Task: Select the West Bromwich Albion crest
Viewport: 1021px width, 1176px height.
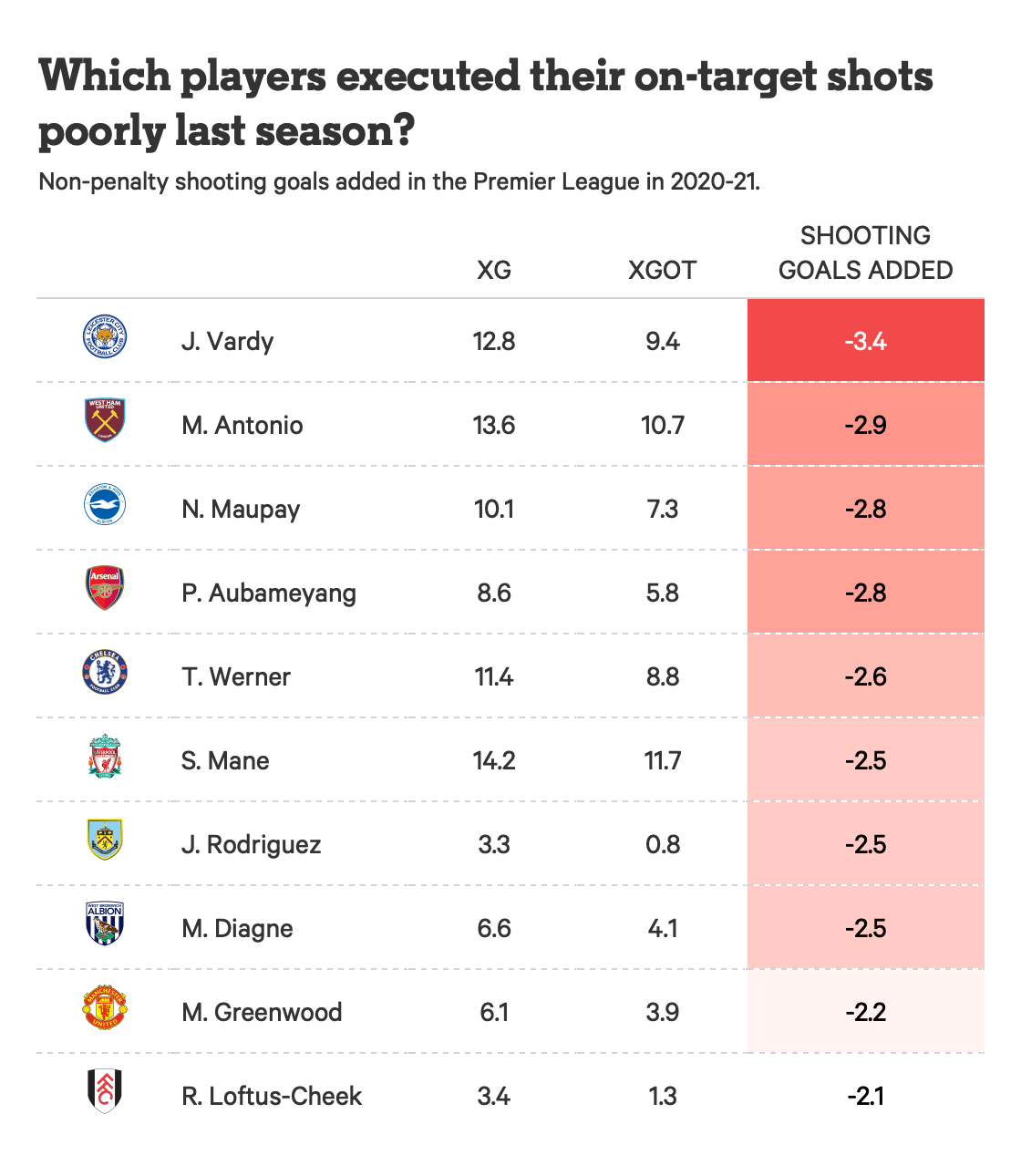Action: tap(105, 923)
